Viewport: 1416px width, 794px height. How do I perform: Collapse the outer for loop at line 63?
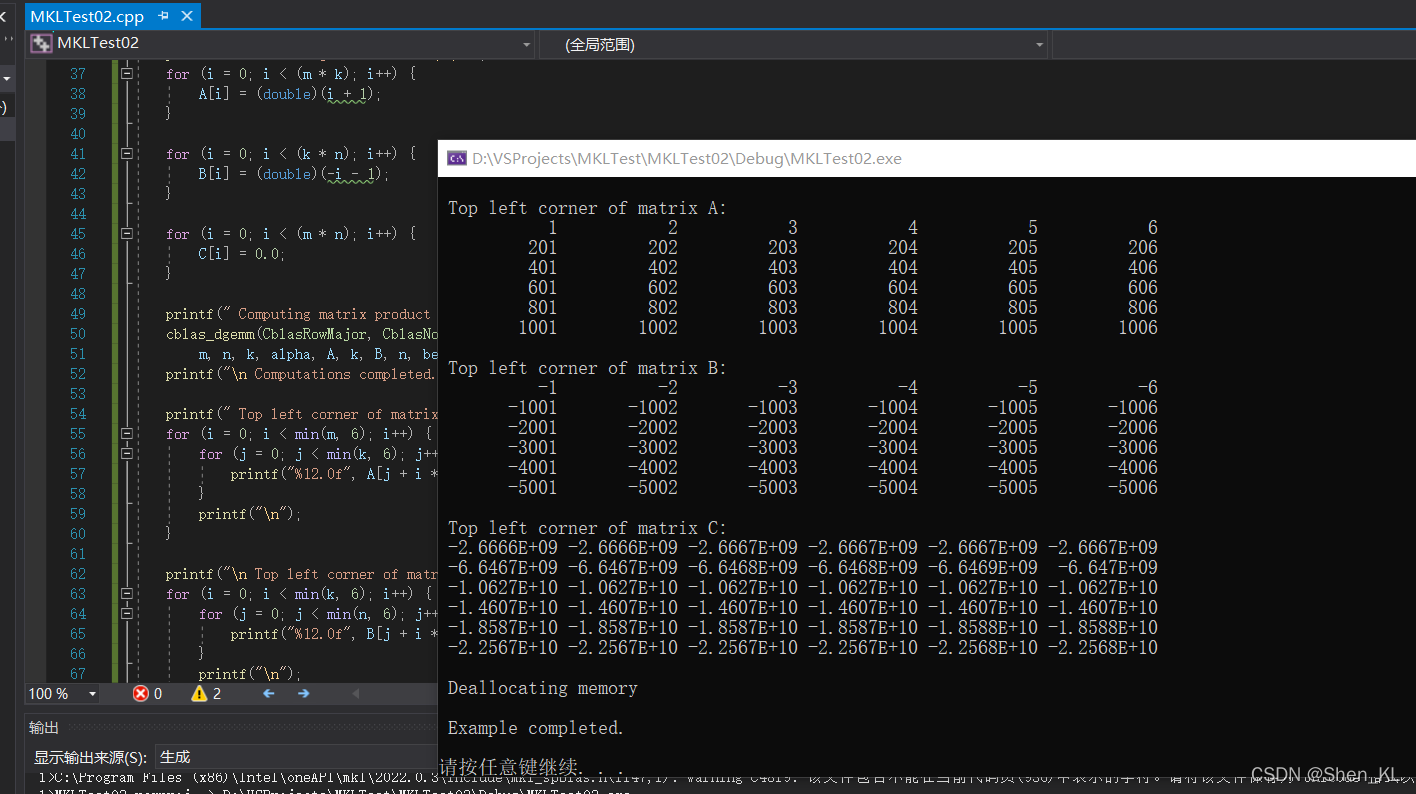click(127, 594)
